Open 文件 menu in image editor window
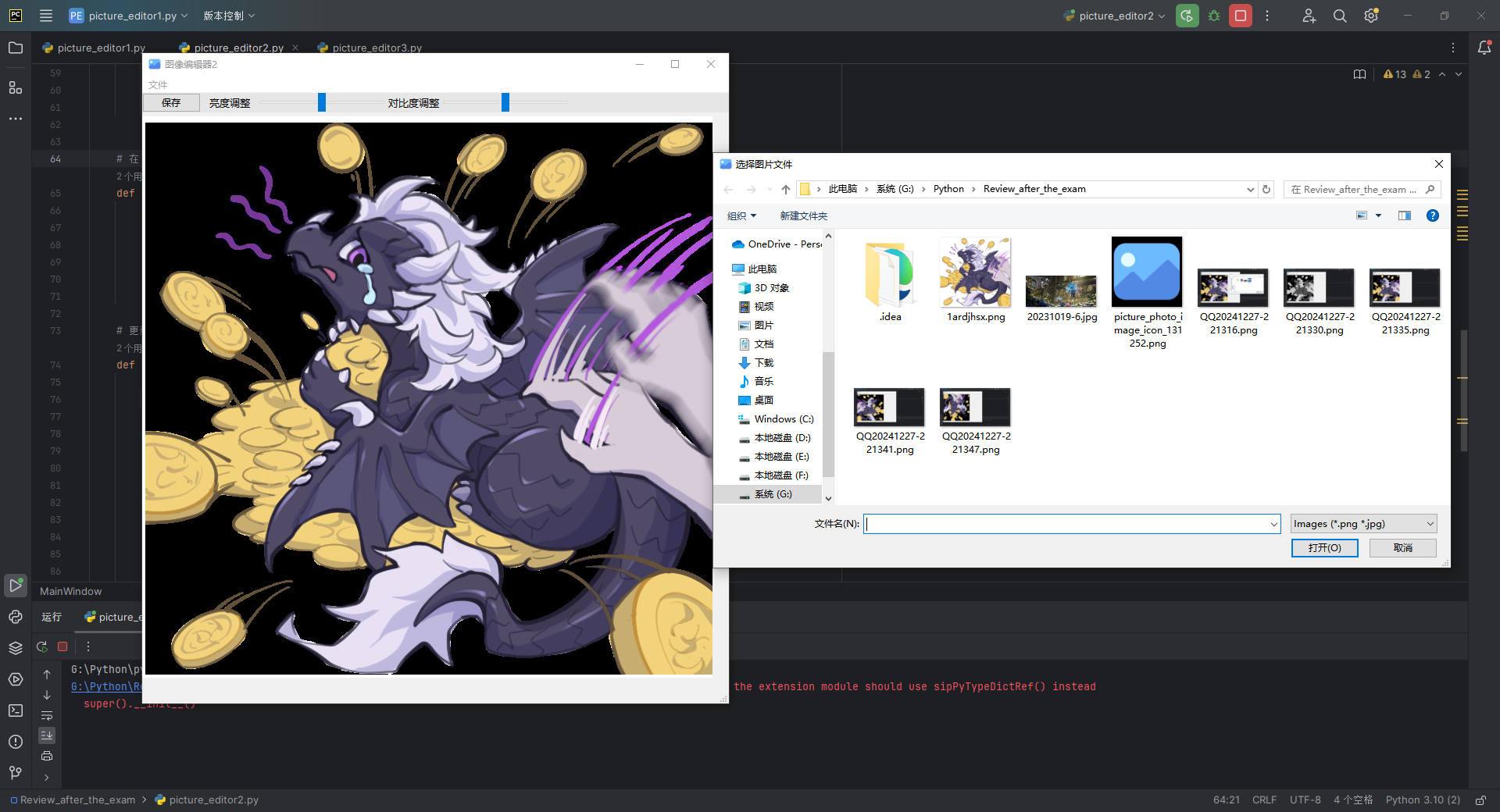 point(158,84)
